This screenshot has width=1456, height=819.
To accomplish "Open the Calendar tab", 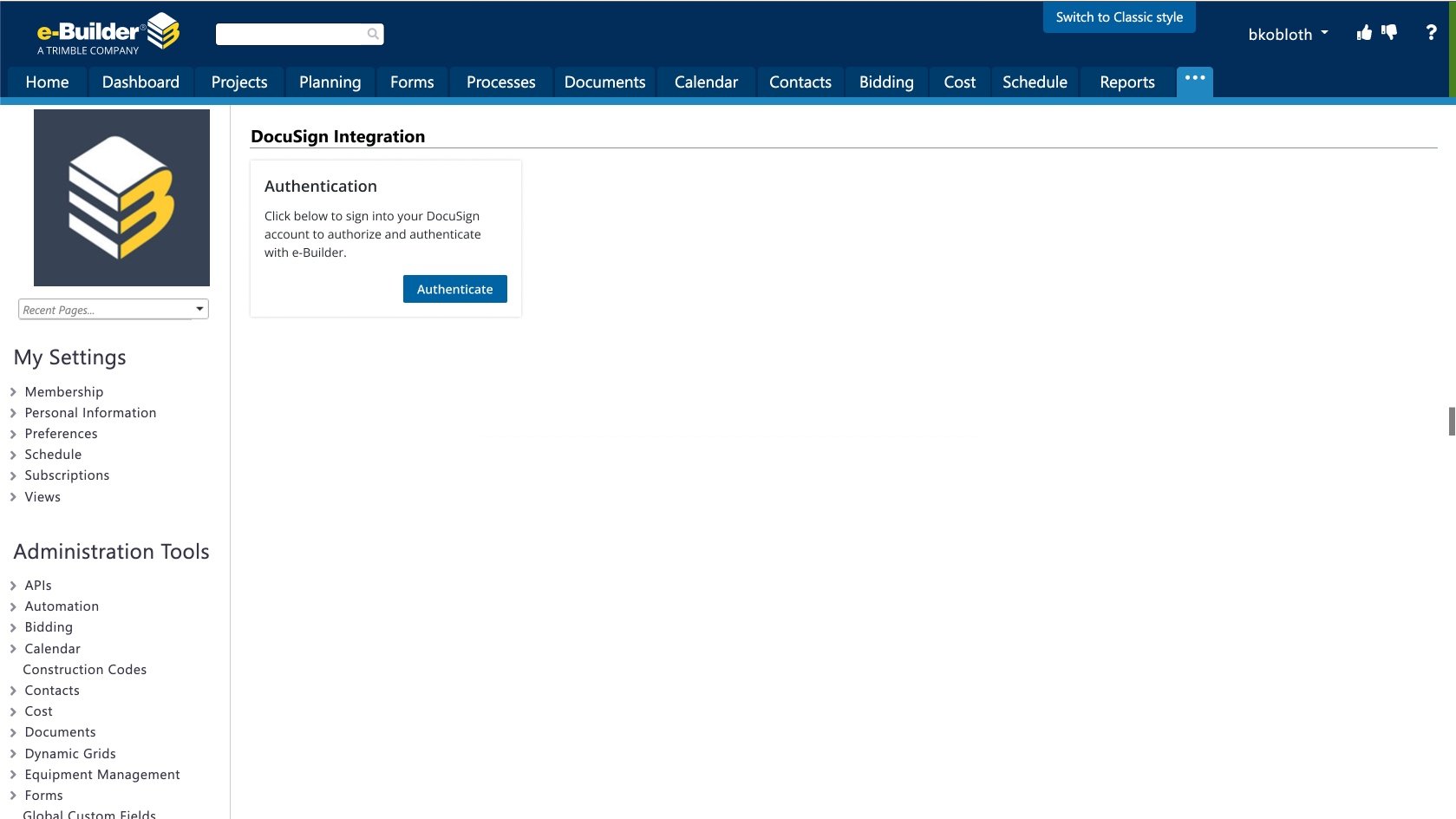I will tap(706, 82).
